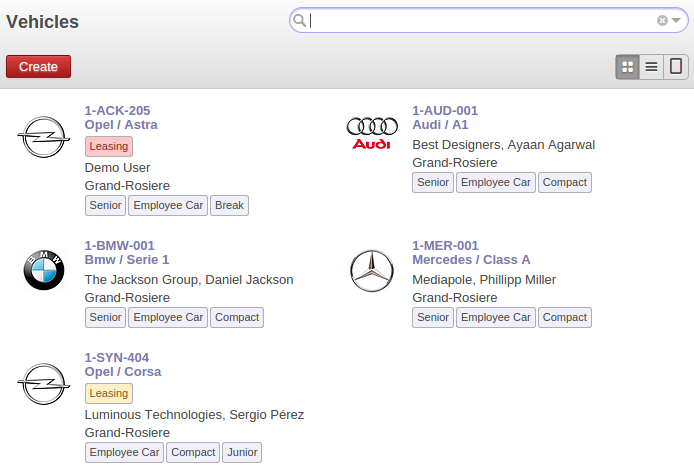694x470 pixels.
Task: Click the Employee Car tag on Audi A1
Action: coord(496,182)
